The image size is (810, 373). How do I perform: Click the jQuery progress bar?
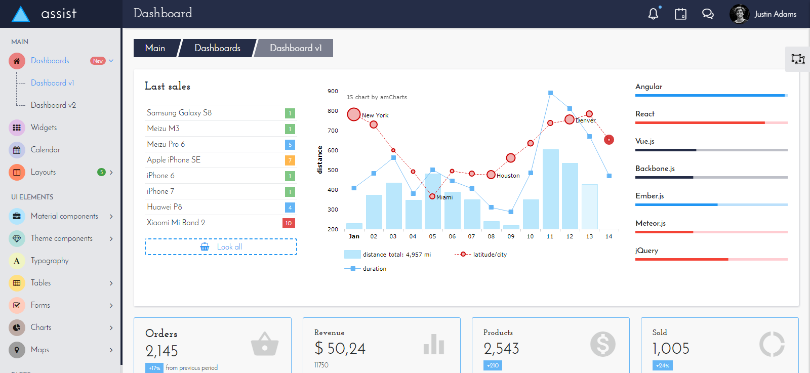[711, 259]
